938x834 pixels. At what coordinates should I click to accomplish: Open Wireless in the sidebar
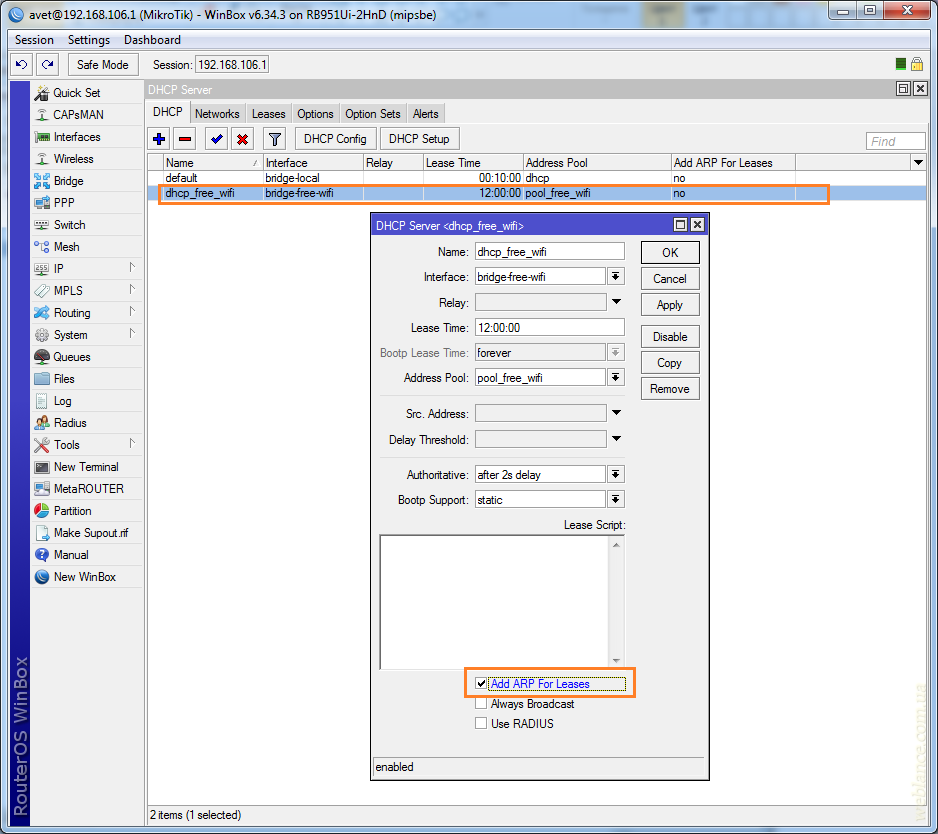[x=73, y=159]
